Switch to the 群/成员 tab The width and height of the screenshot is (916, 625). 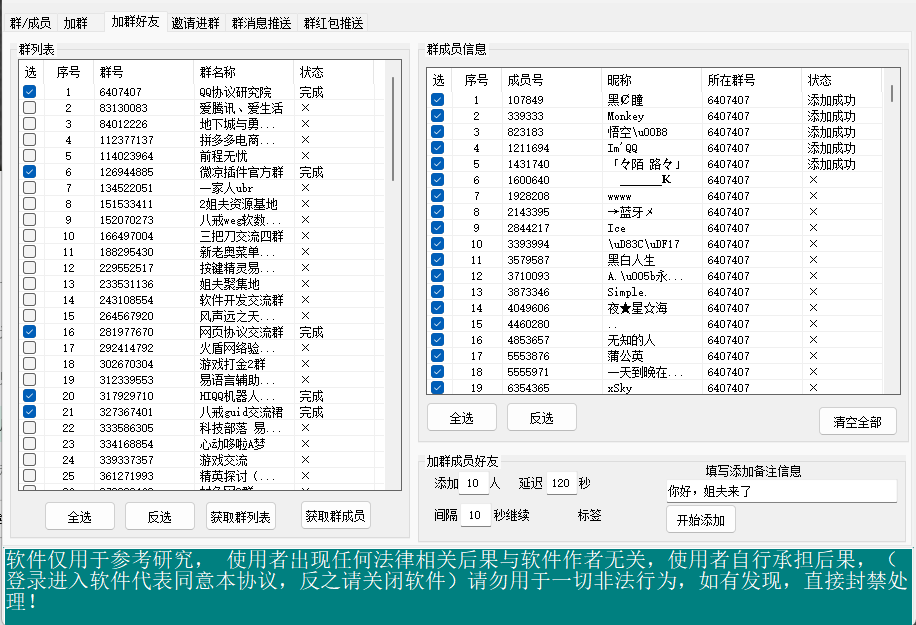(x=30, y=22)
